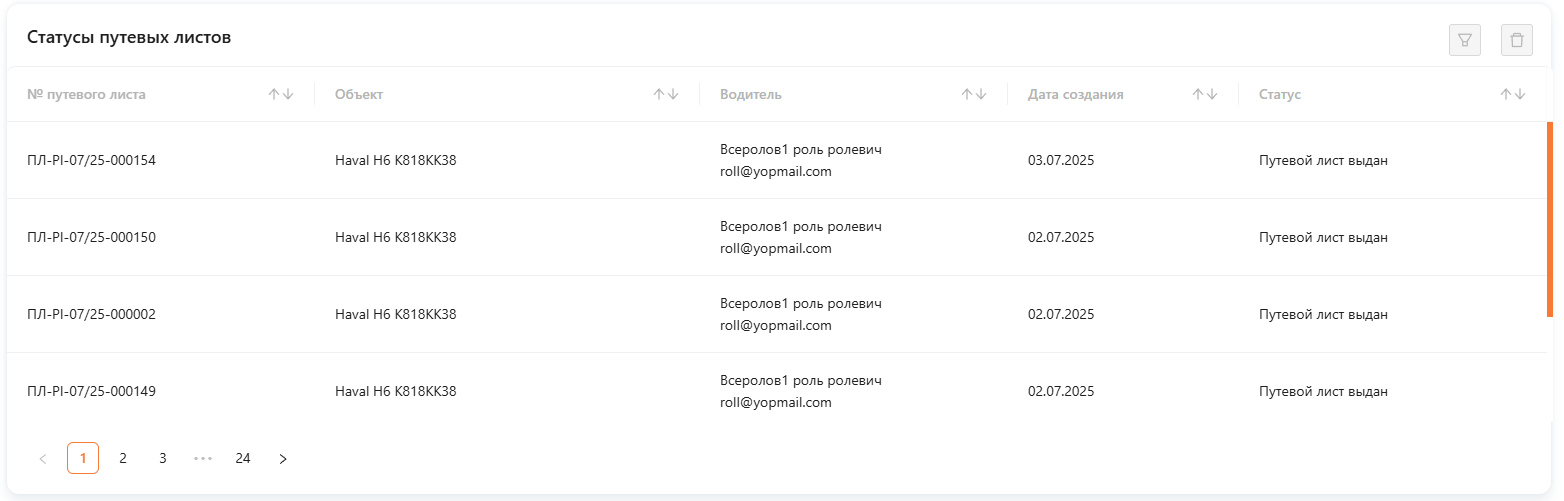
Task: Select waybill ПЛ-PI-07/25-000150 row
Action: click(777, 237)
